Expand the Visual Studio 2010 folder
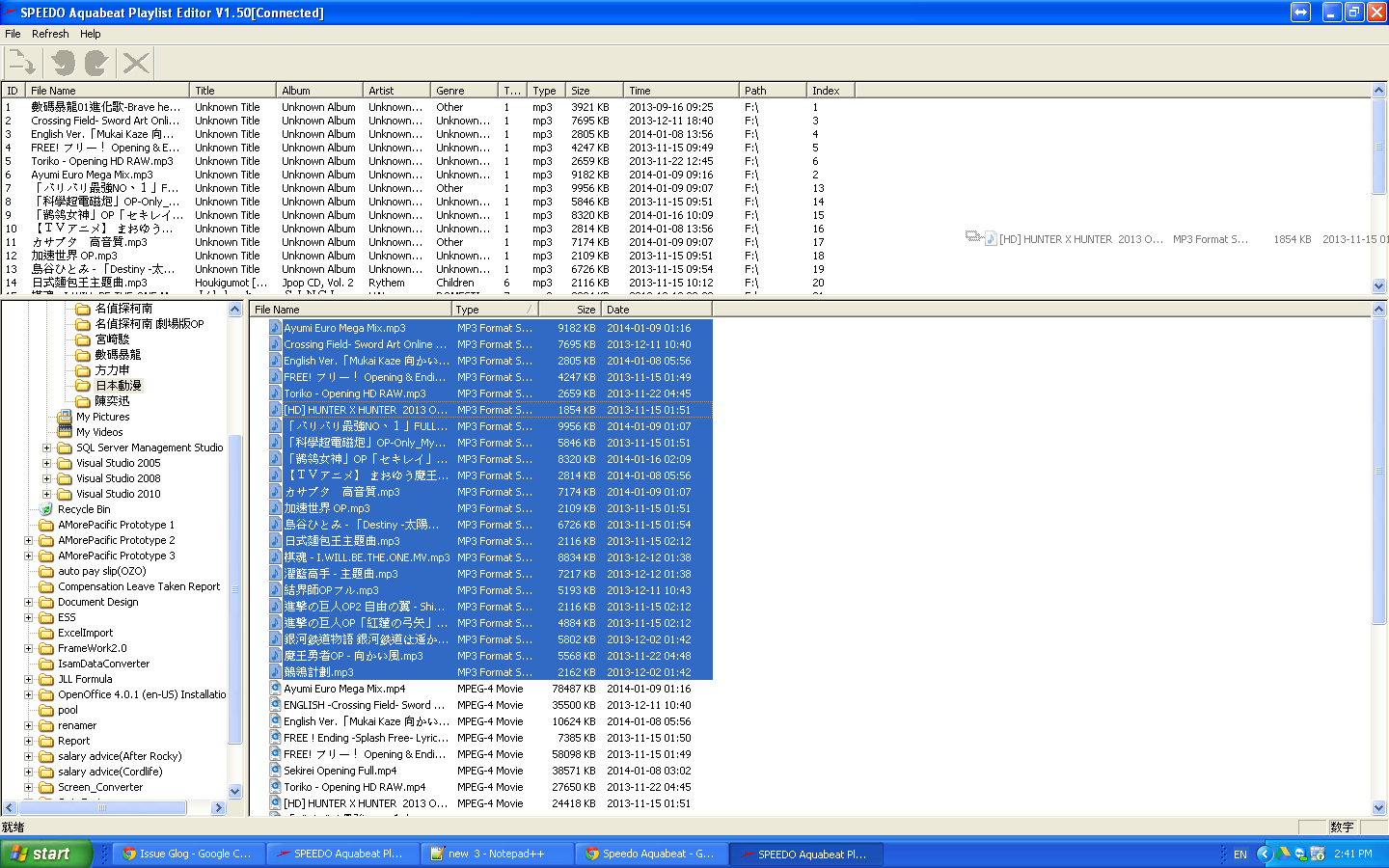 pyautogui.click(x=46, y=494)
